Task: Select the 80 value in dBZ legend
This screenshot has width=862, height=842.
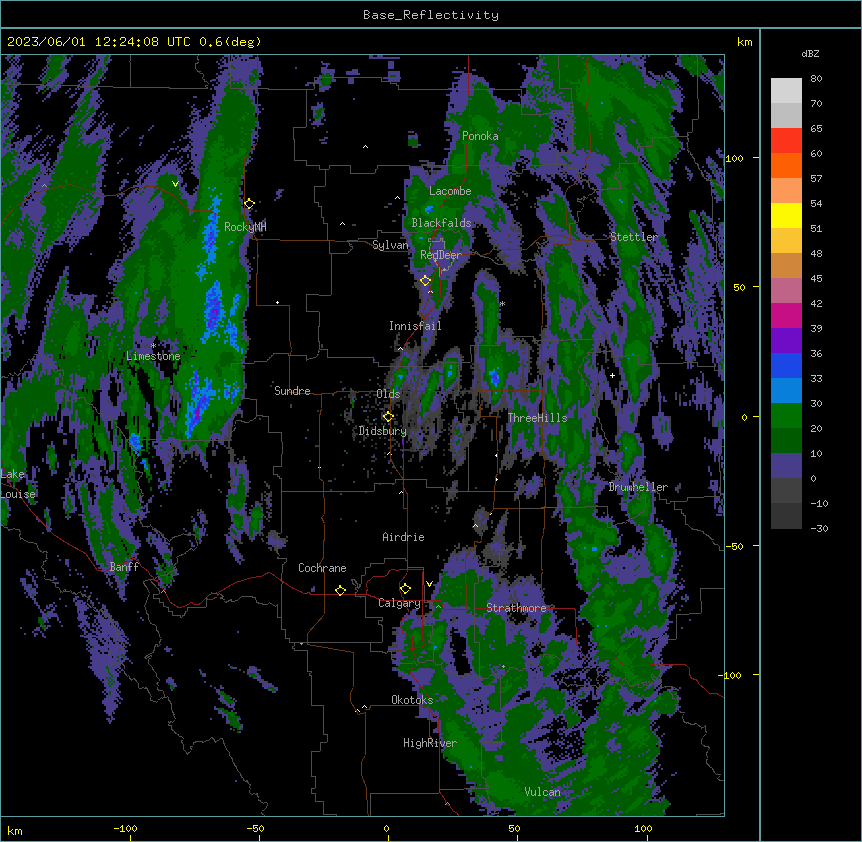Action: 816,79
